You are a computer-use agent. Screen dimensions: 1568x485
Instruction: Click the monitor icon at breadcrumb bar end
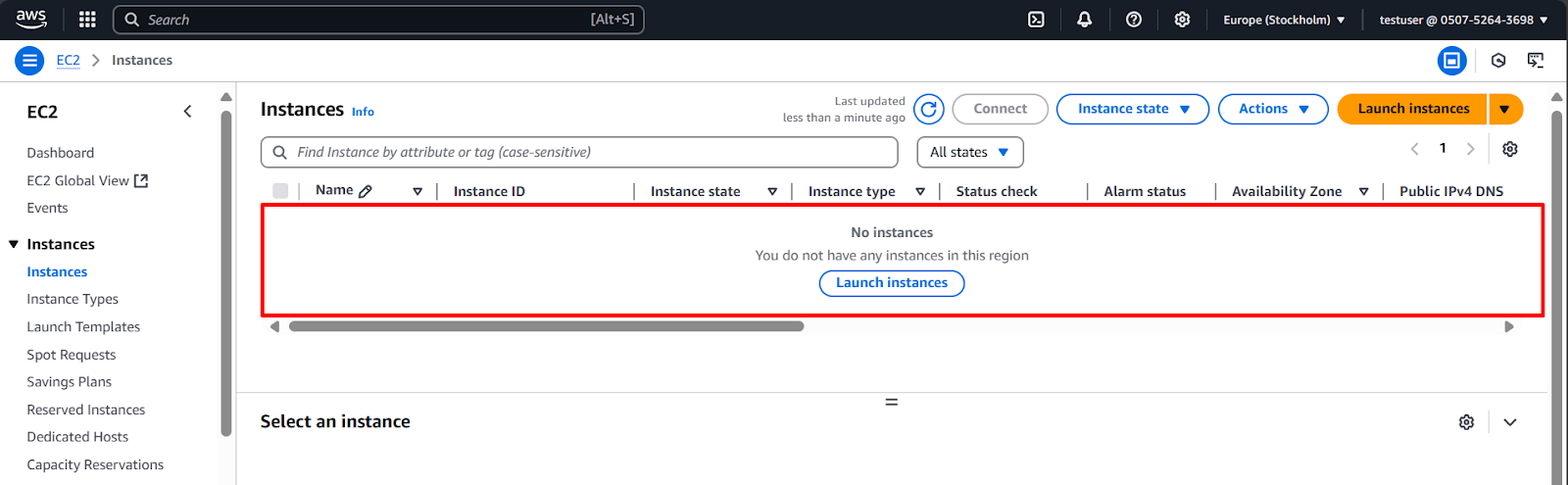(x=1536, y=61)
